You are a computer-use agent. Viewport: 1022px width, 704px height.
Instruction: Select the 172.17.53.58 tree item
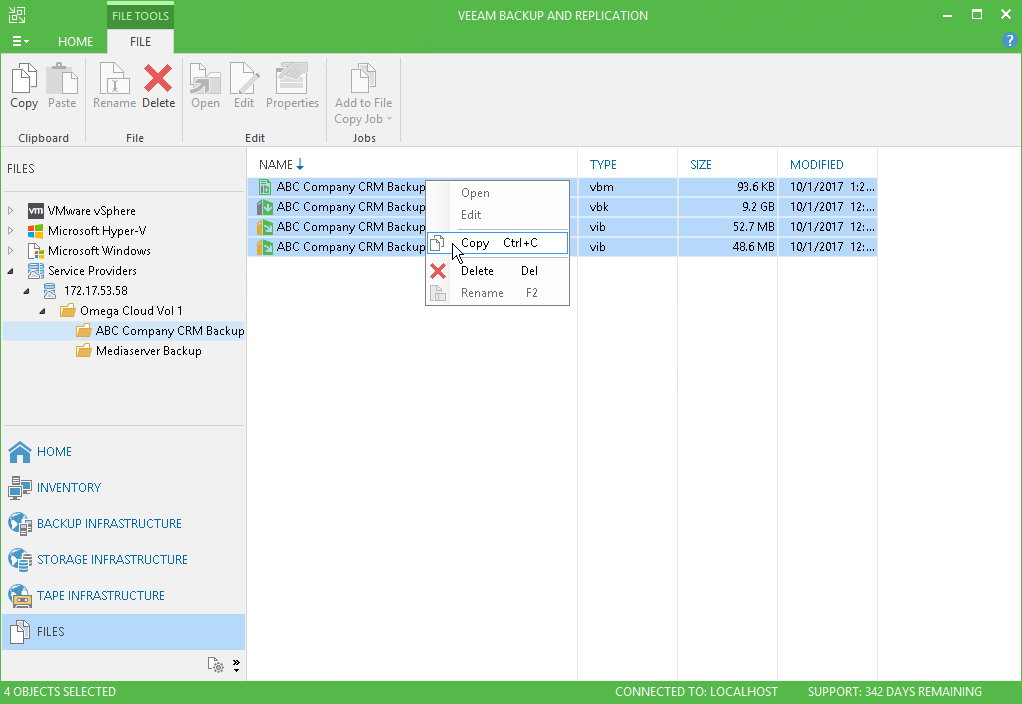tap(96, 291)
